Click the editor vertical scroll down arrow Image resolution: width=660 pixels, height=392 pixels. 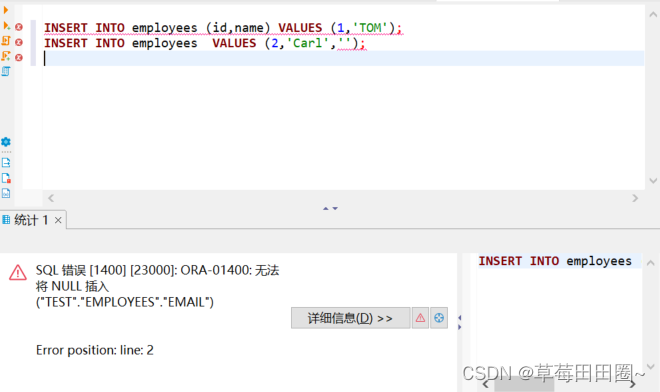coord(653,181)
